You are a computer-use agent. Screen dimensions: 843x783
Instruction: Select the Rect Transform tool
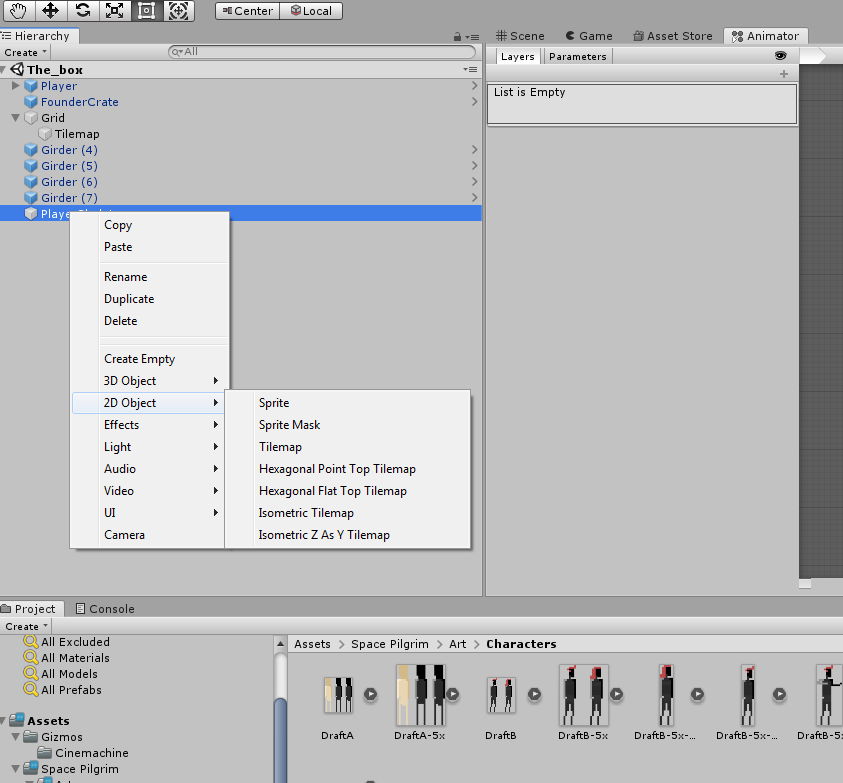pos(146,11)
